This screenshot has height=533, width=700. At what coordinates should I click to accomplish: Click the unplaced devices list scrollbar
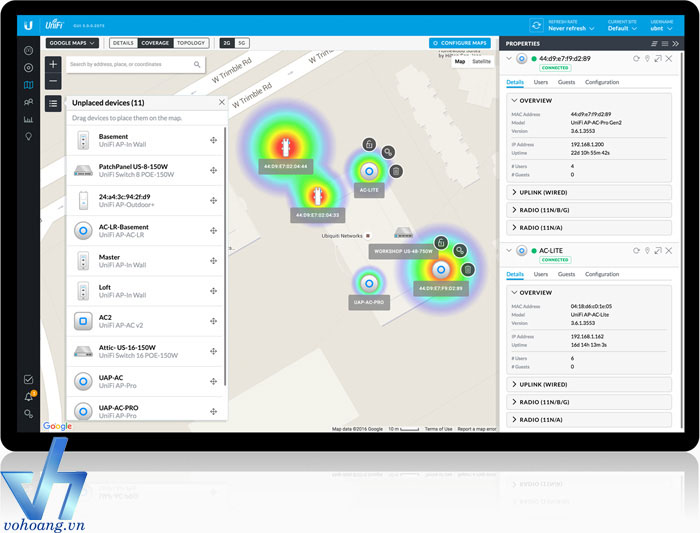pyautogui.click(x=225, y=257)
